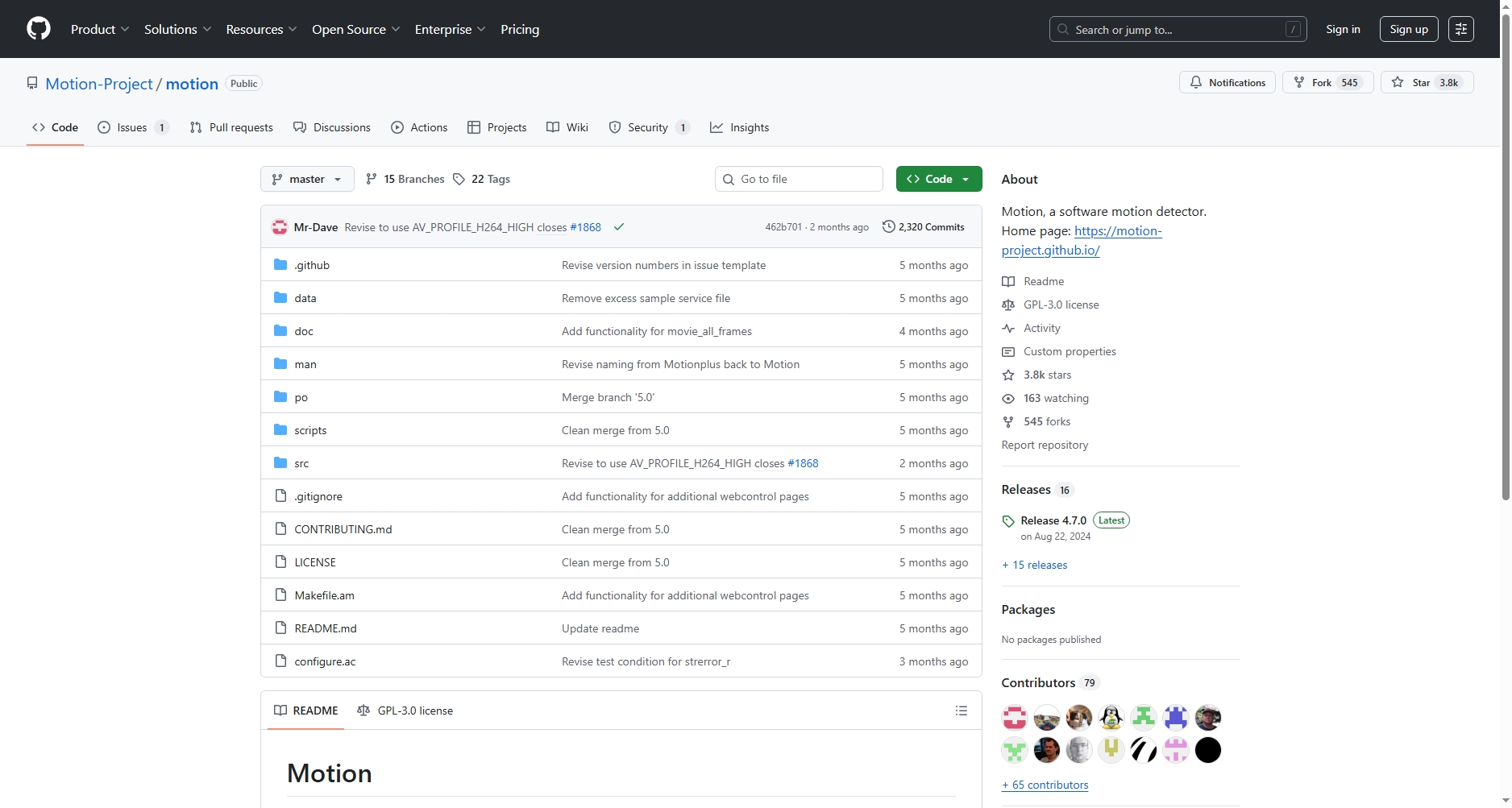Open the .github folder
The image size is (1512, 808).
(x=312, y=265)
